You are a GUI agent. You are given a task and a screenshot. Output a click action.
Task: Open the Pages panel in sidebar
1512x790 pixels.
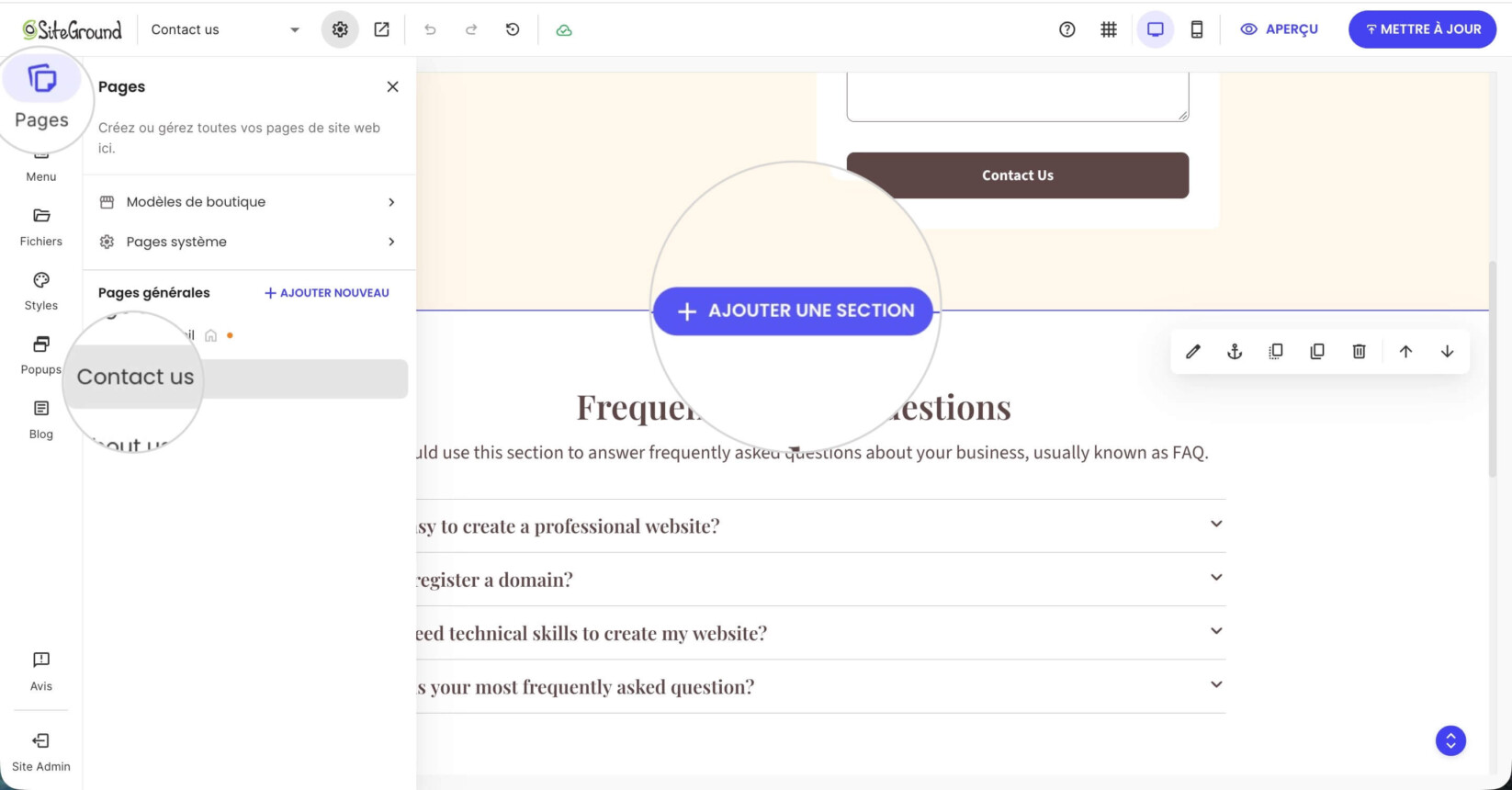41,96
